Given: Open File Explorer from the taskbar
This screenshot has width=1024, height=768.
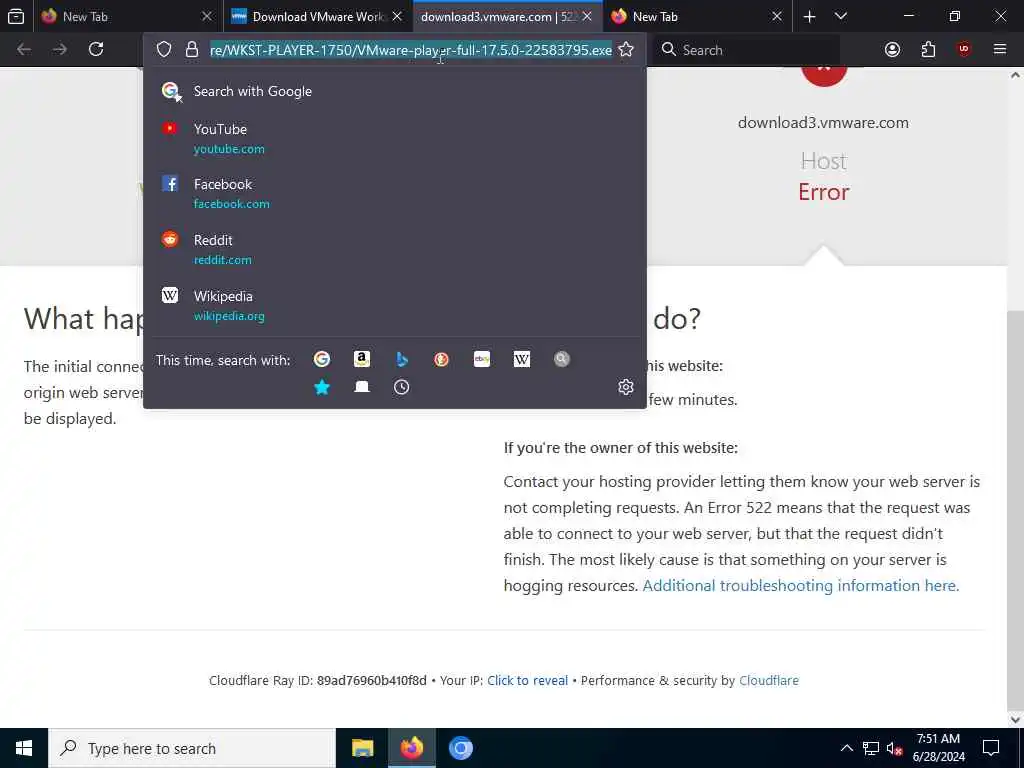Looking at the screenshot, I should click(x=362, y=748).
